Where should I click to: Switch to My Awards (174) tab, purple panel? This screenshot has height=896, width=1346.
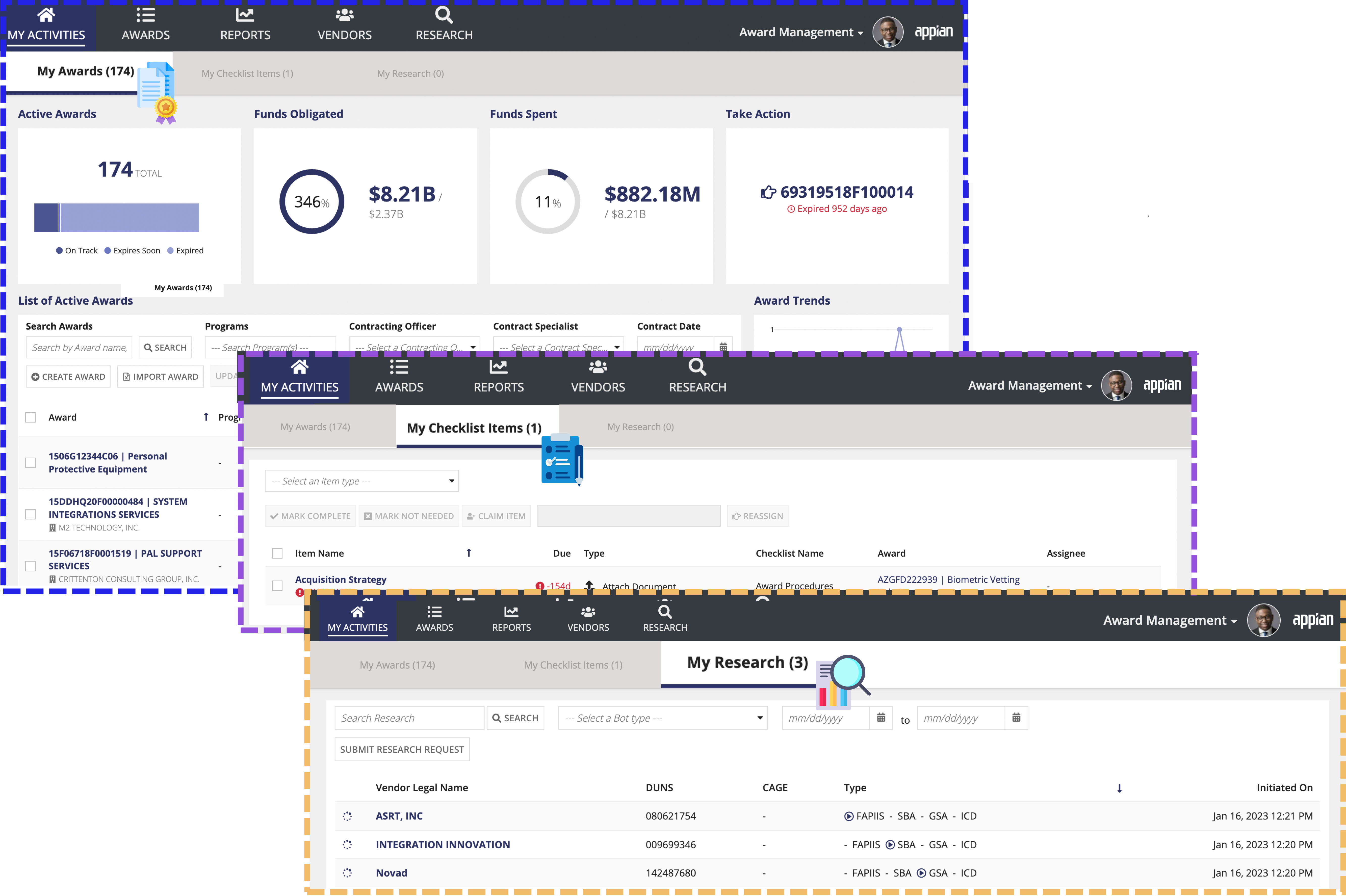(315, 426)
